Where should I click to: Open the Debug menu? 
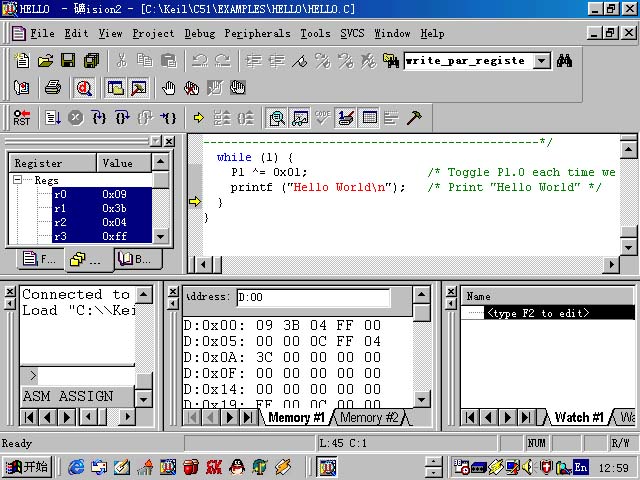tap(200, 33)
